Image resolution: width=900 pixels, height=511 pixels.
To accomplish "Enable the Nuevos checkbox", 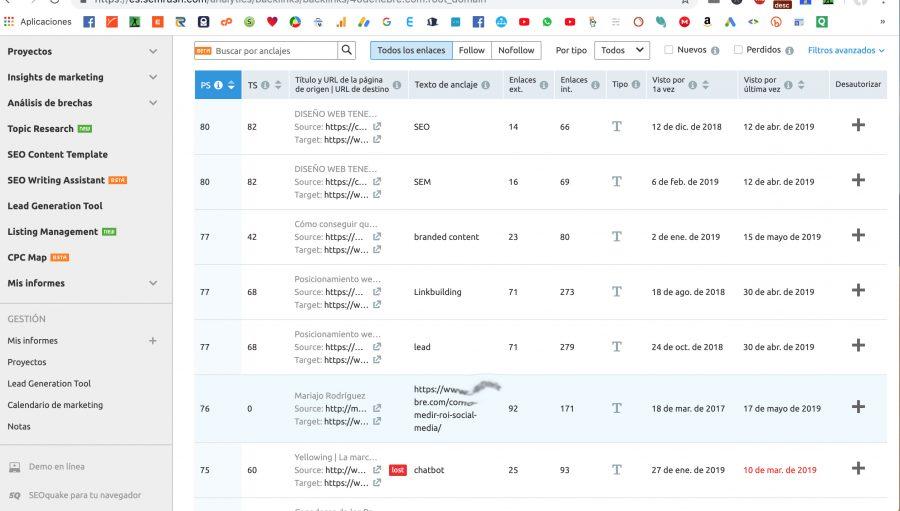I will [x=669, y=50].
